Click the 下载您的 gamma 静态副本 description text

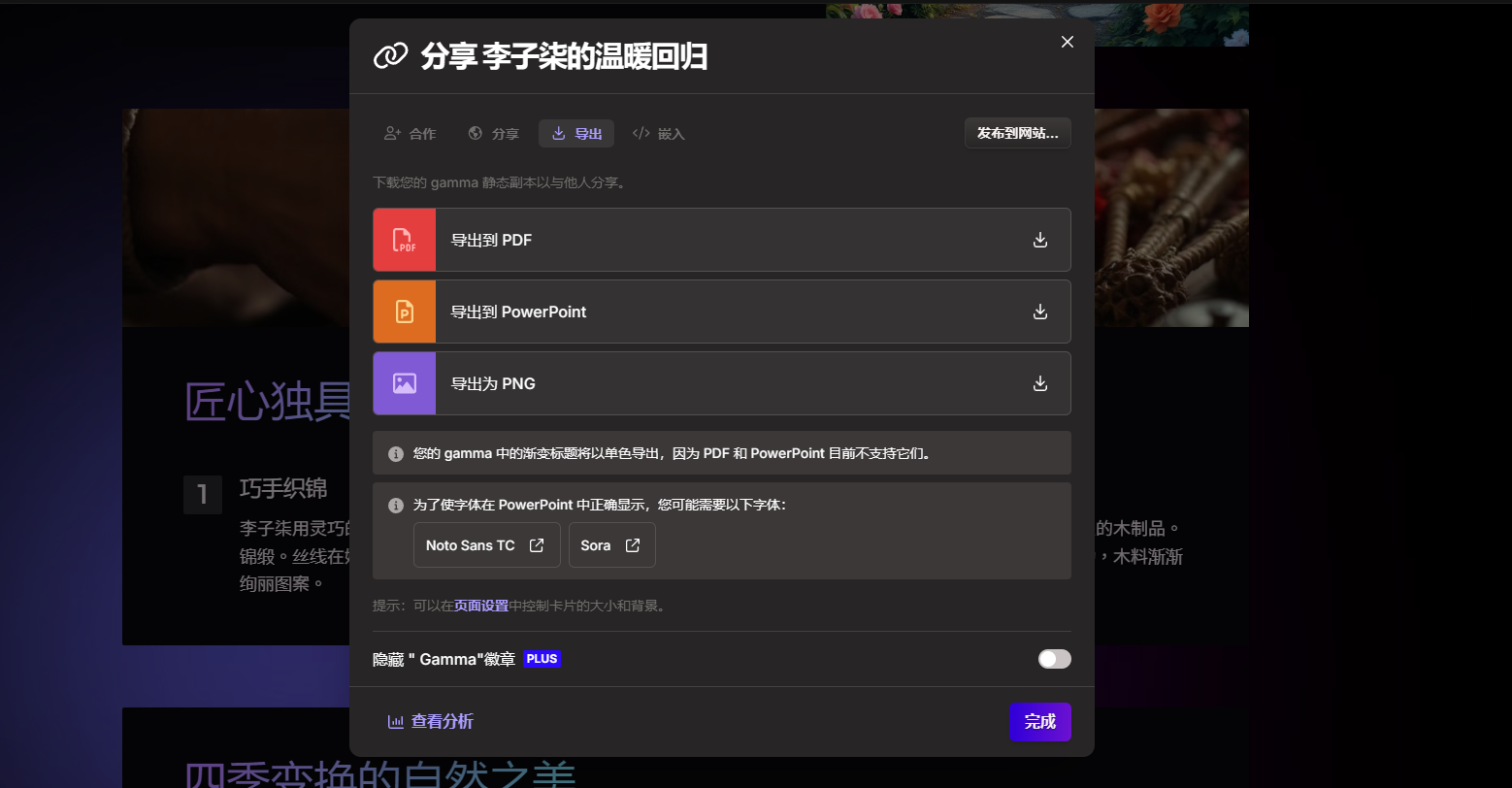click(499, 182)
